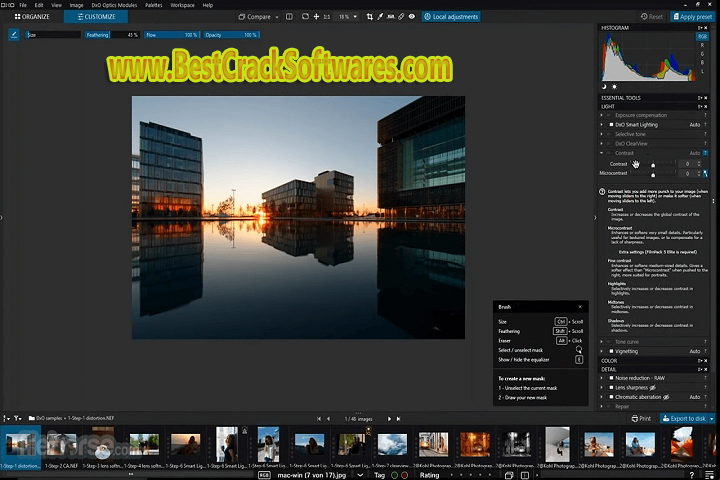Set red reject tag in status bar

click(405, 475)
